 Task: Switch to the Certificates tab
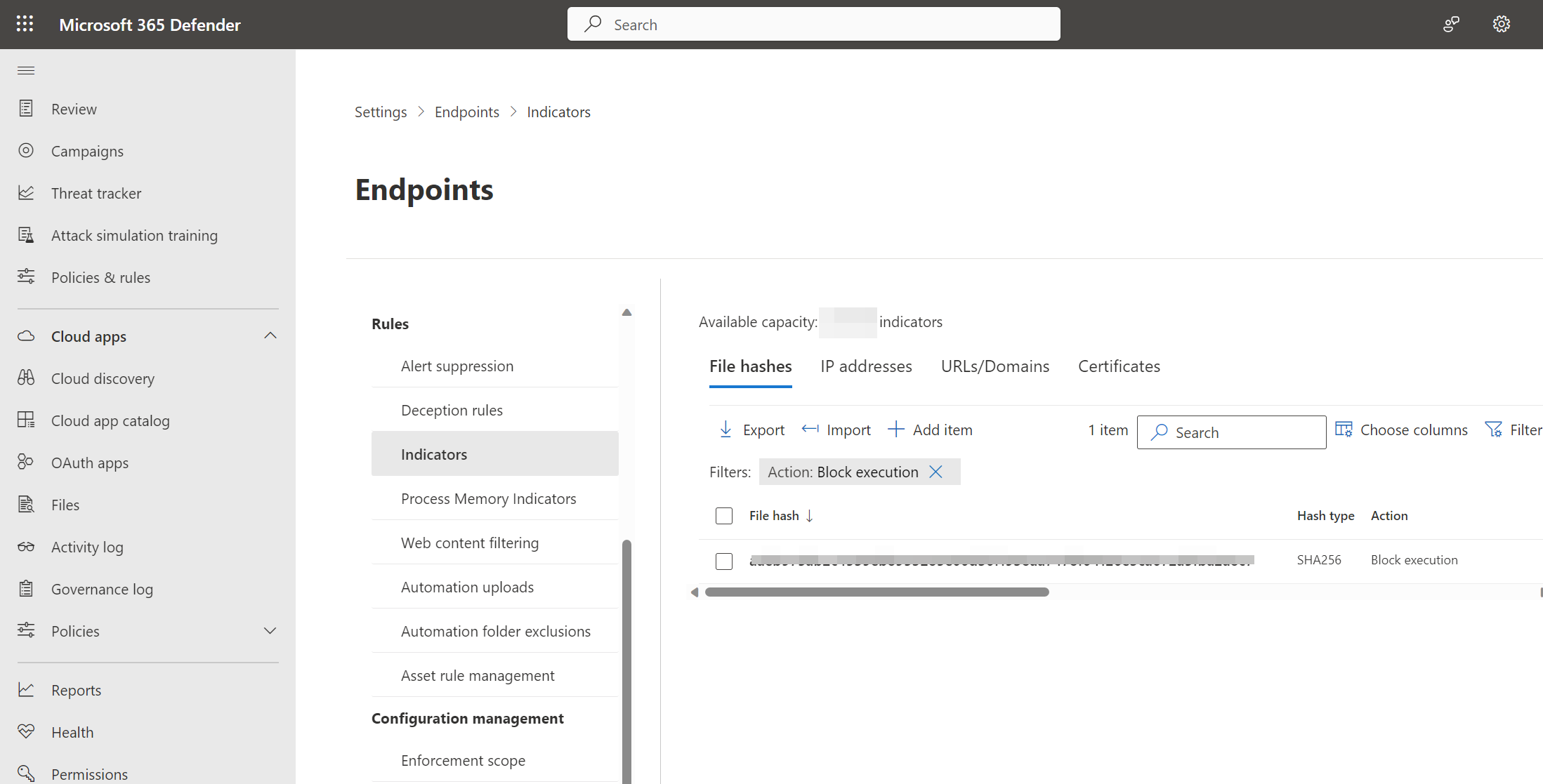pyautogui.click(x=1119, y=366)
